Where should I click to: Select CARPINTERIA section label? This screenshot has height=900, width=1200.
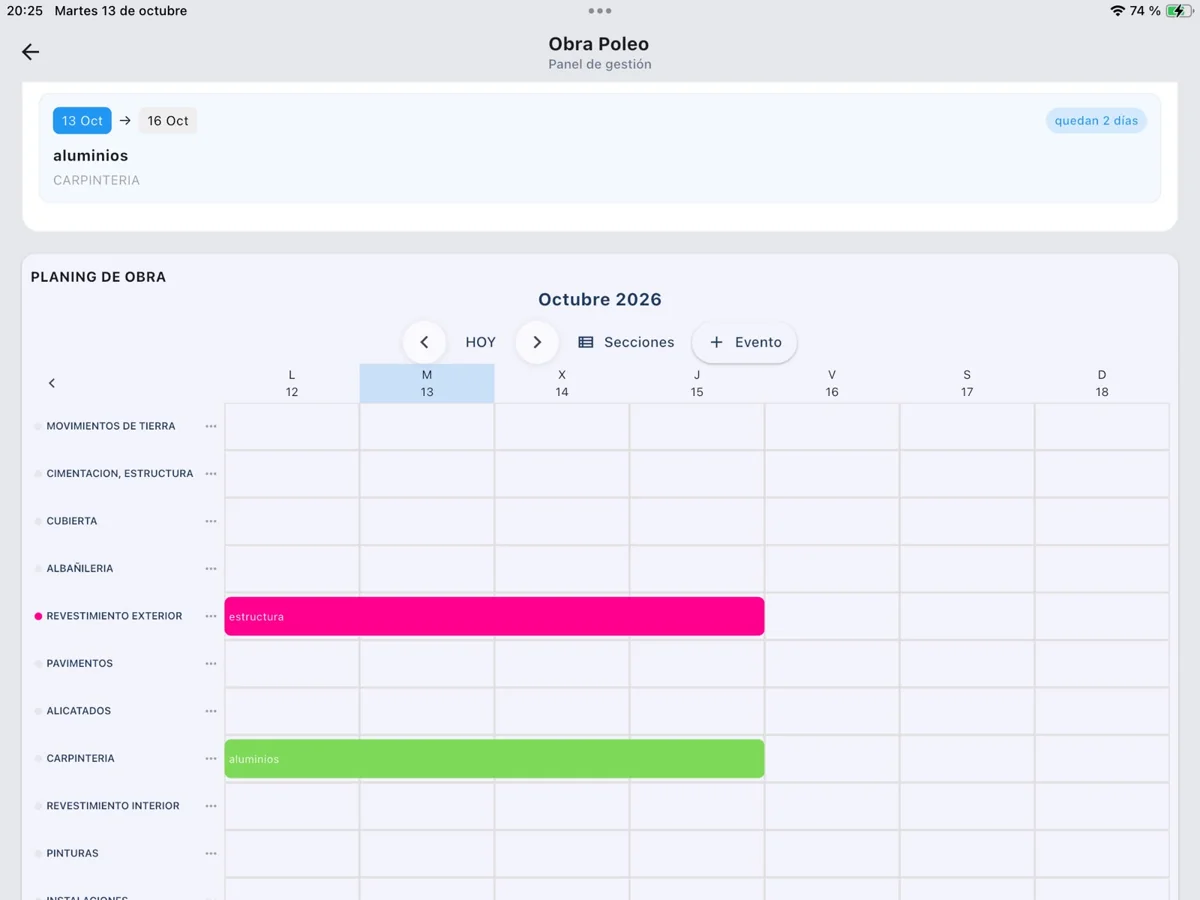[81, 759]
